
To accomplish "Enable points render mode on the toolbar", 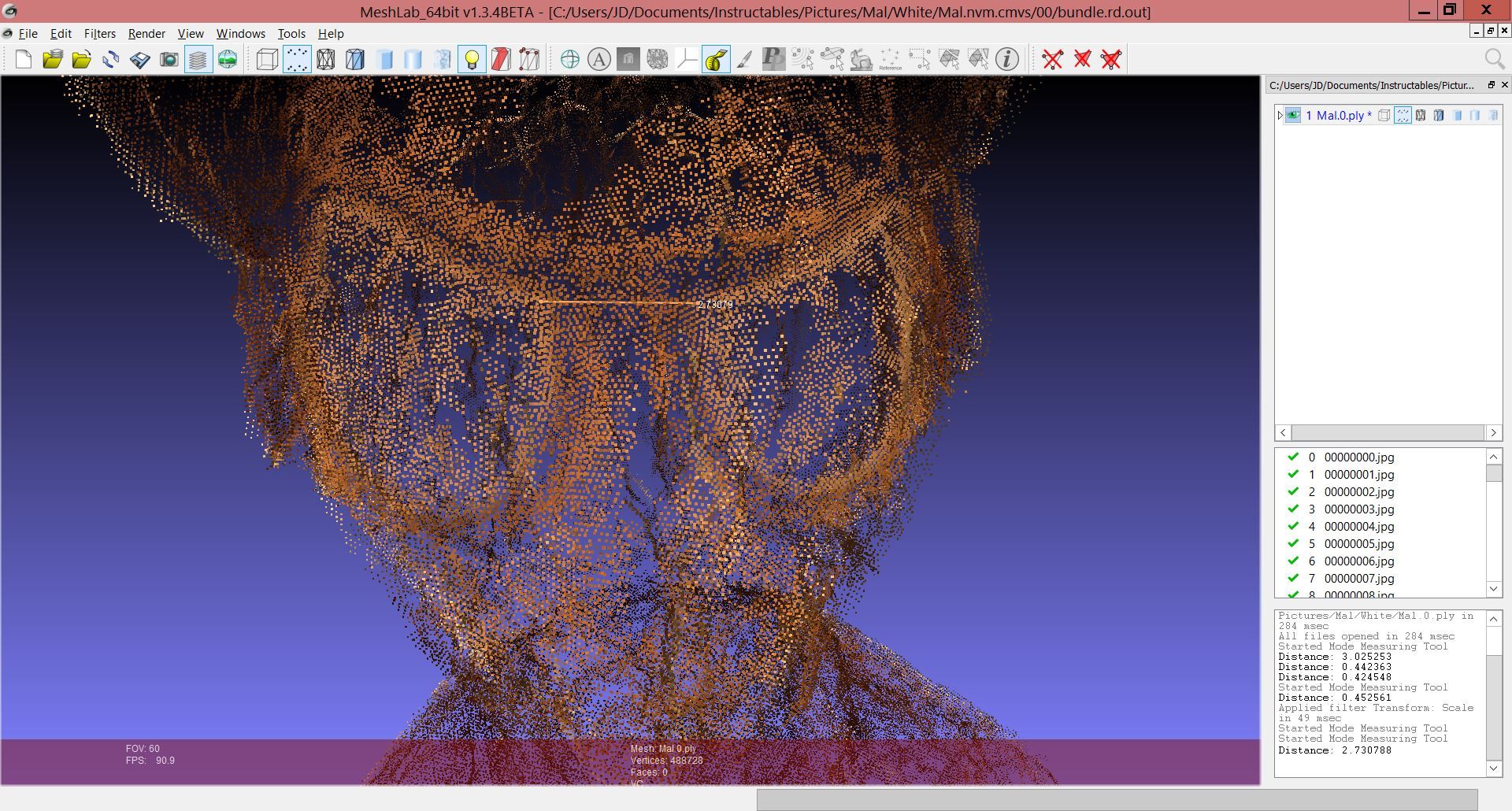I will (x=296, y=59).
